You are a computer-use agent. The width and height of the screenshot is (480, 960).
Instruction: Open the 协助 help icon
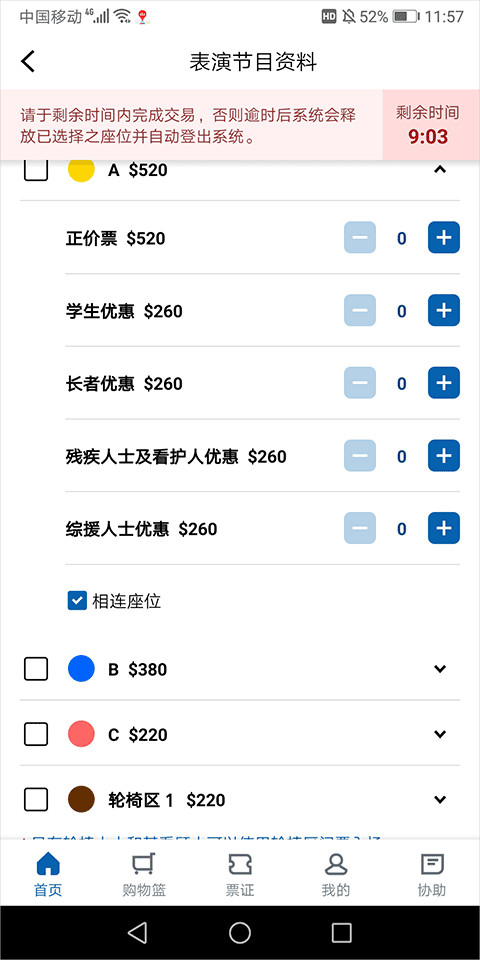(432, 864)
